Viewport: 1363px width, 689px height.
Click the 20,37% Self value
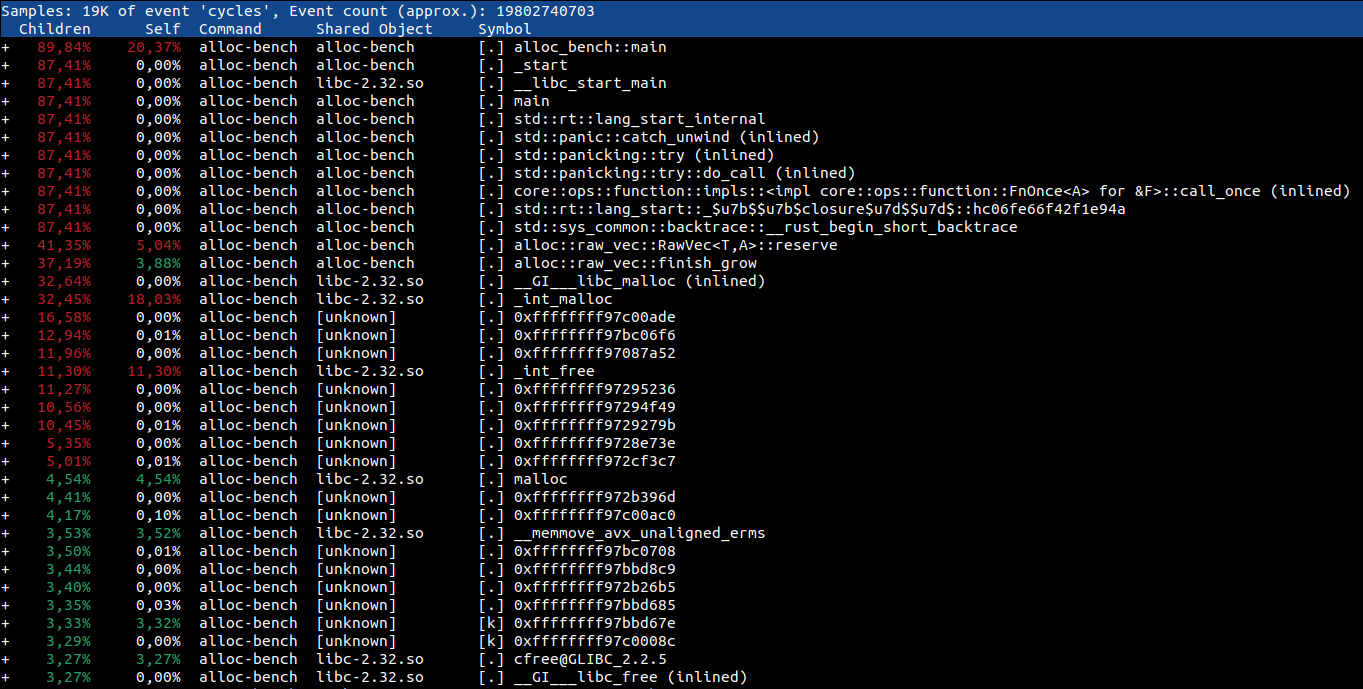[154, 47]
